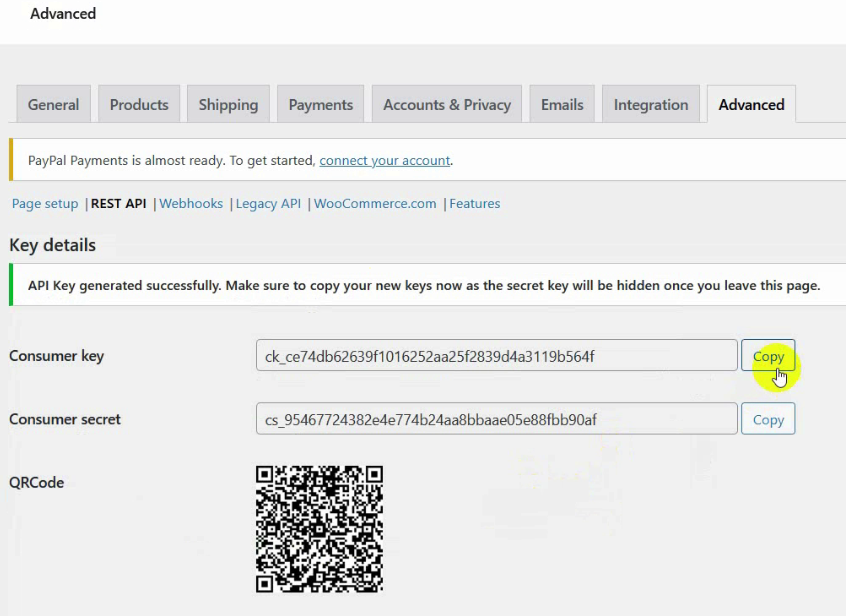Follow the 'connect your account' PayPal link
The image size is (846, 616).
click(x=385, y=160)
